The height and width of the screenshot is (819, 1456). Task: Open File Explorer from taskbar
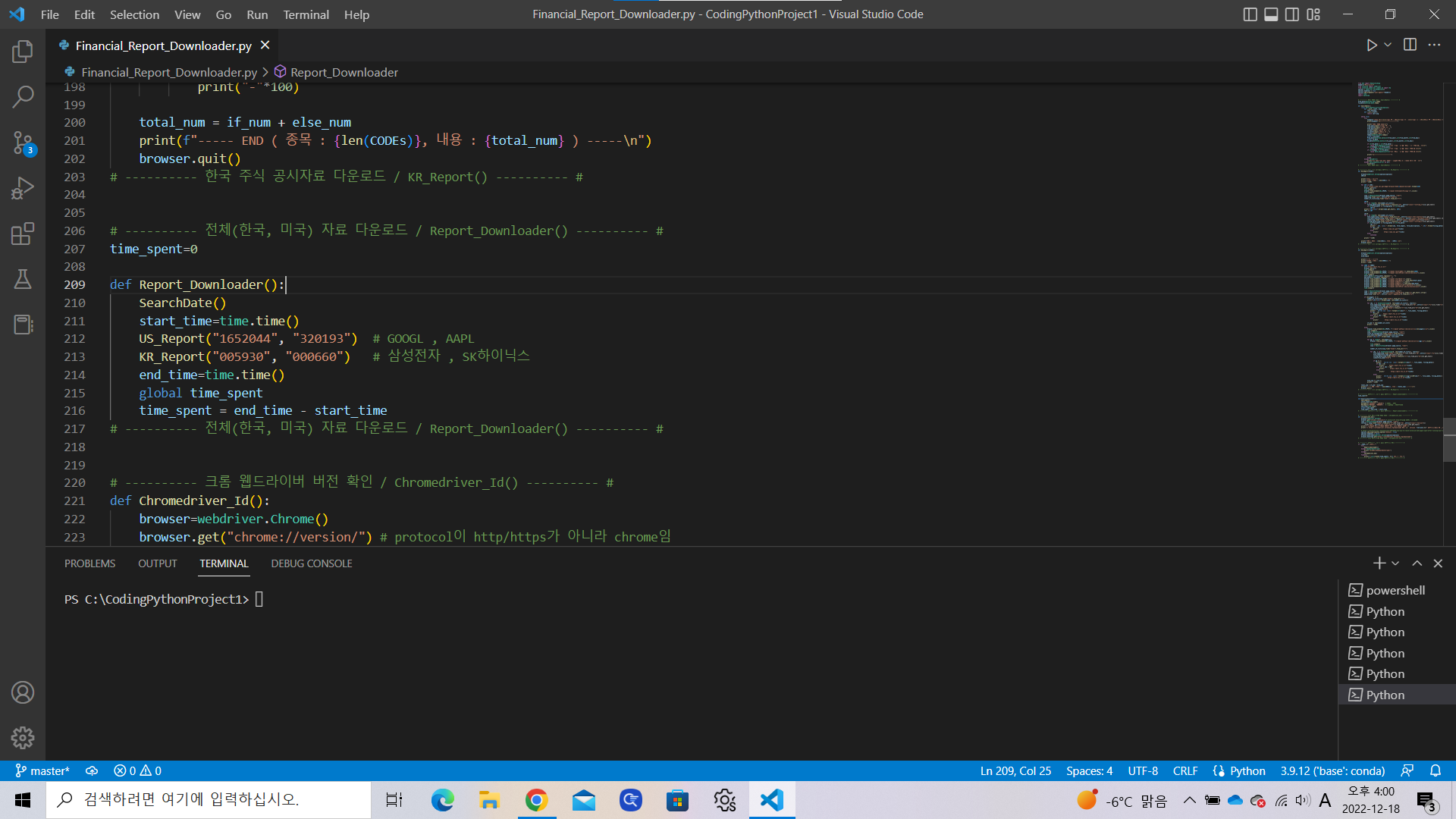coord(489,800)
